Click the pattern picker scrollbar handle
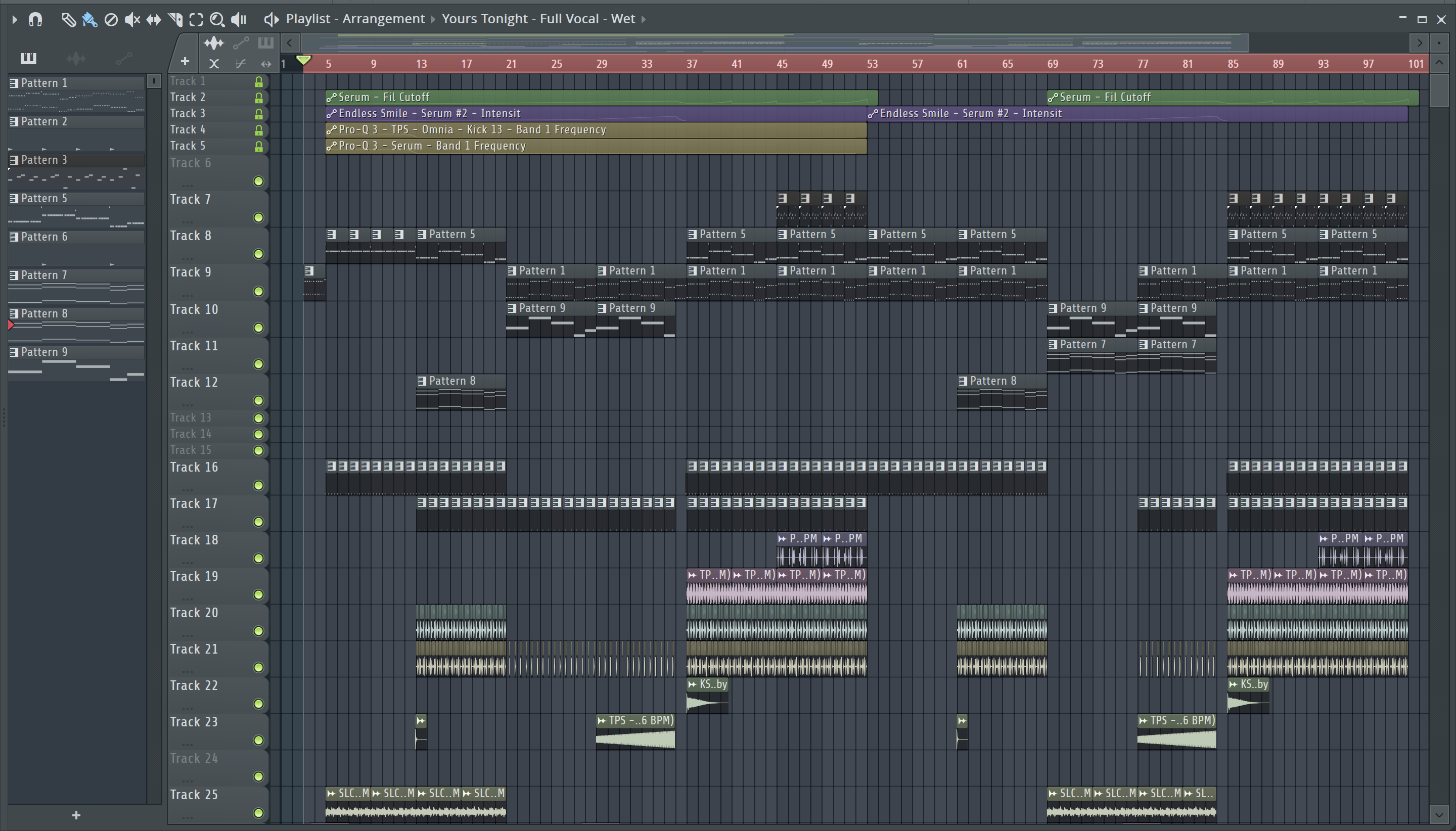This screenshot has width=1456, height=831. point(154,81)
